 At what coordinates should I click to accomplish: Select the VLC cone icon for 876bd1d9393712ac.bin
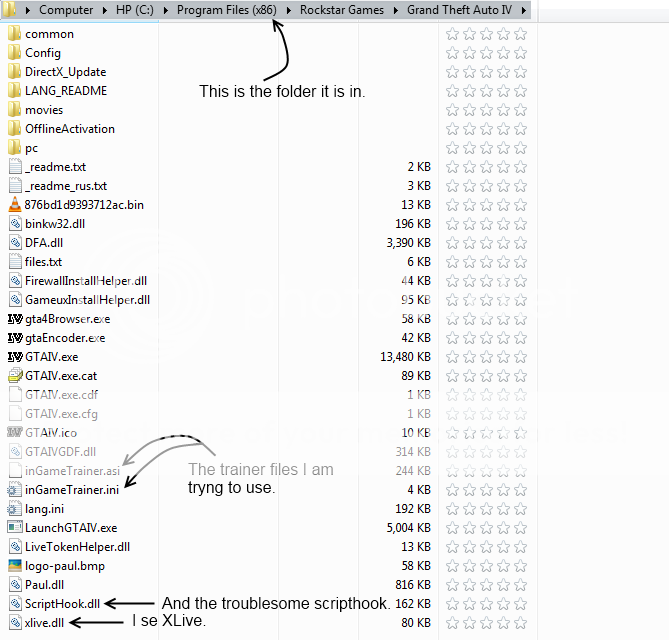coord(14,205)
